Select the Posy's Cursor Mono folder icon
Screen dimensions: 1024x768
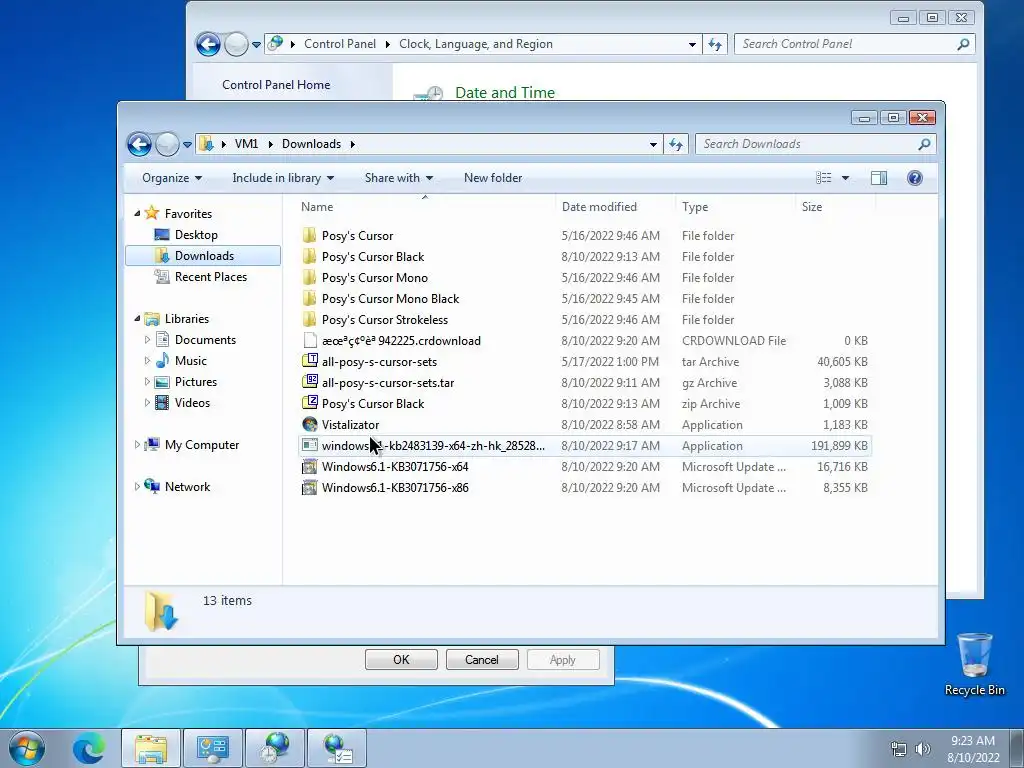pos(310,277)
